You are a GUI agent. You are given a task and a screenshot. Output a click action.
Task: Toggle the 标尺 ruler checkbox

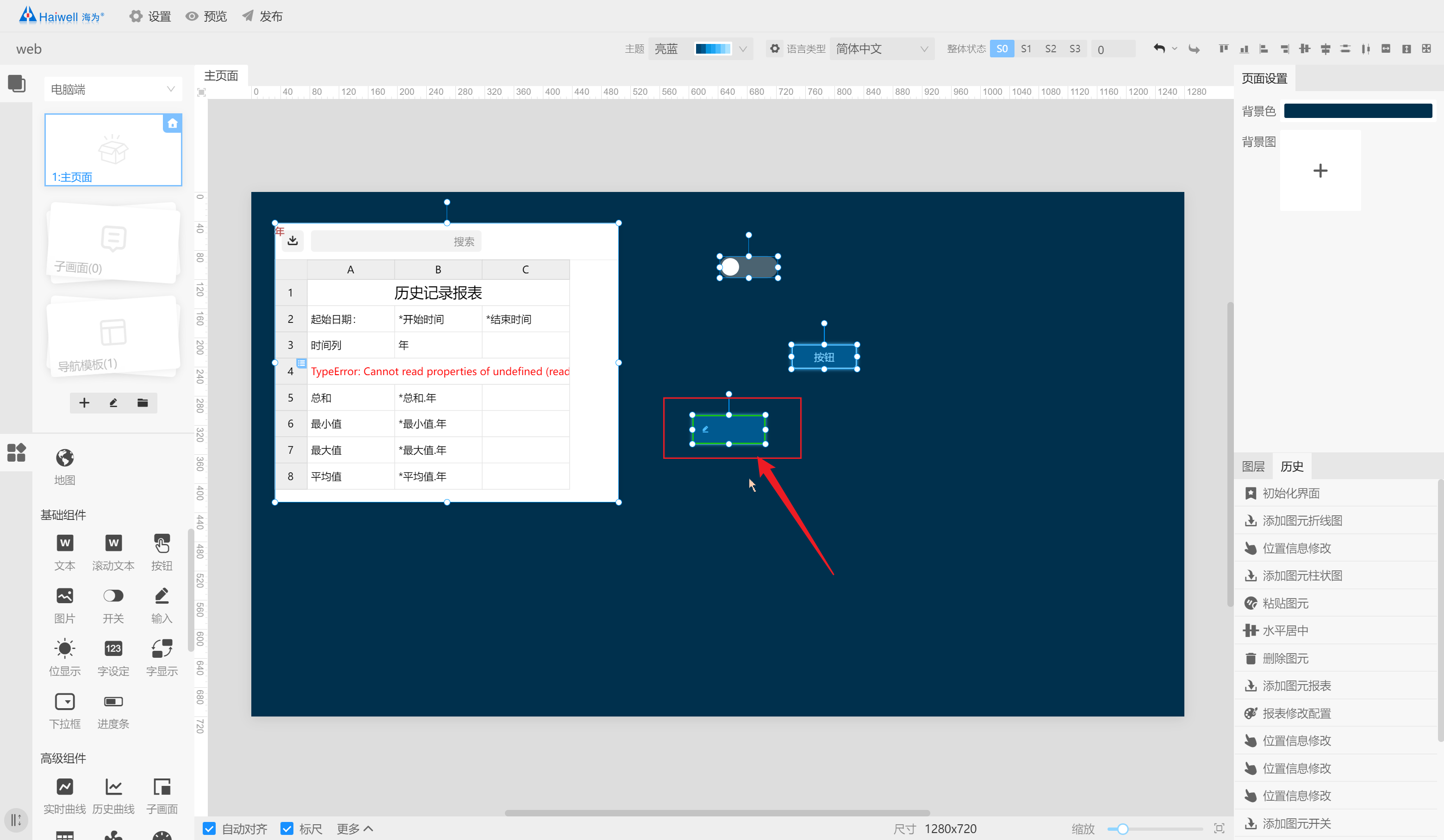click(287, 828)
